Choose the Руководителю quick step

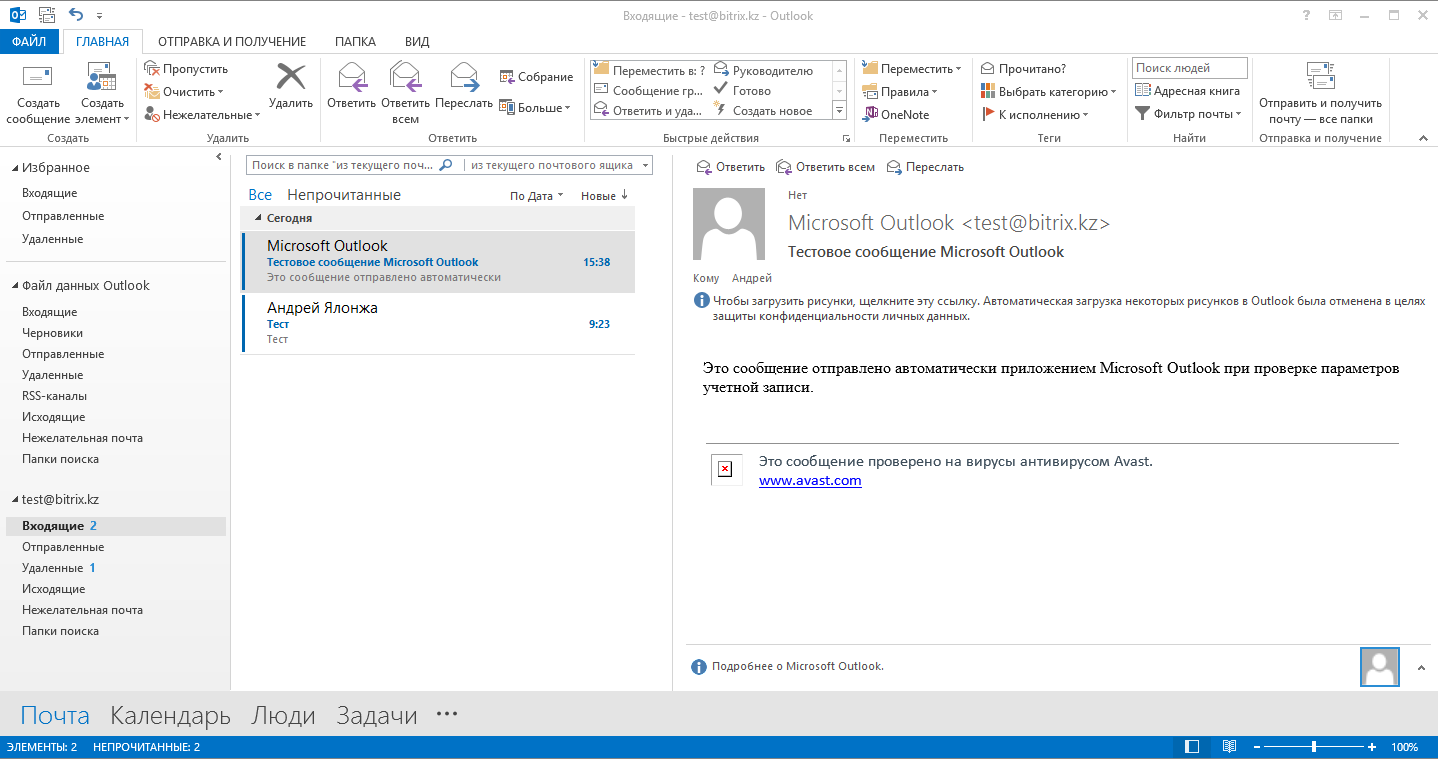[x=764, y=71]
